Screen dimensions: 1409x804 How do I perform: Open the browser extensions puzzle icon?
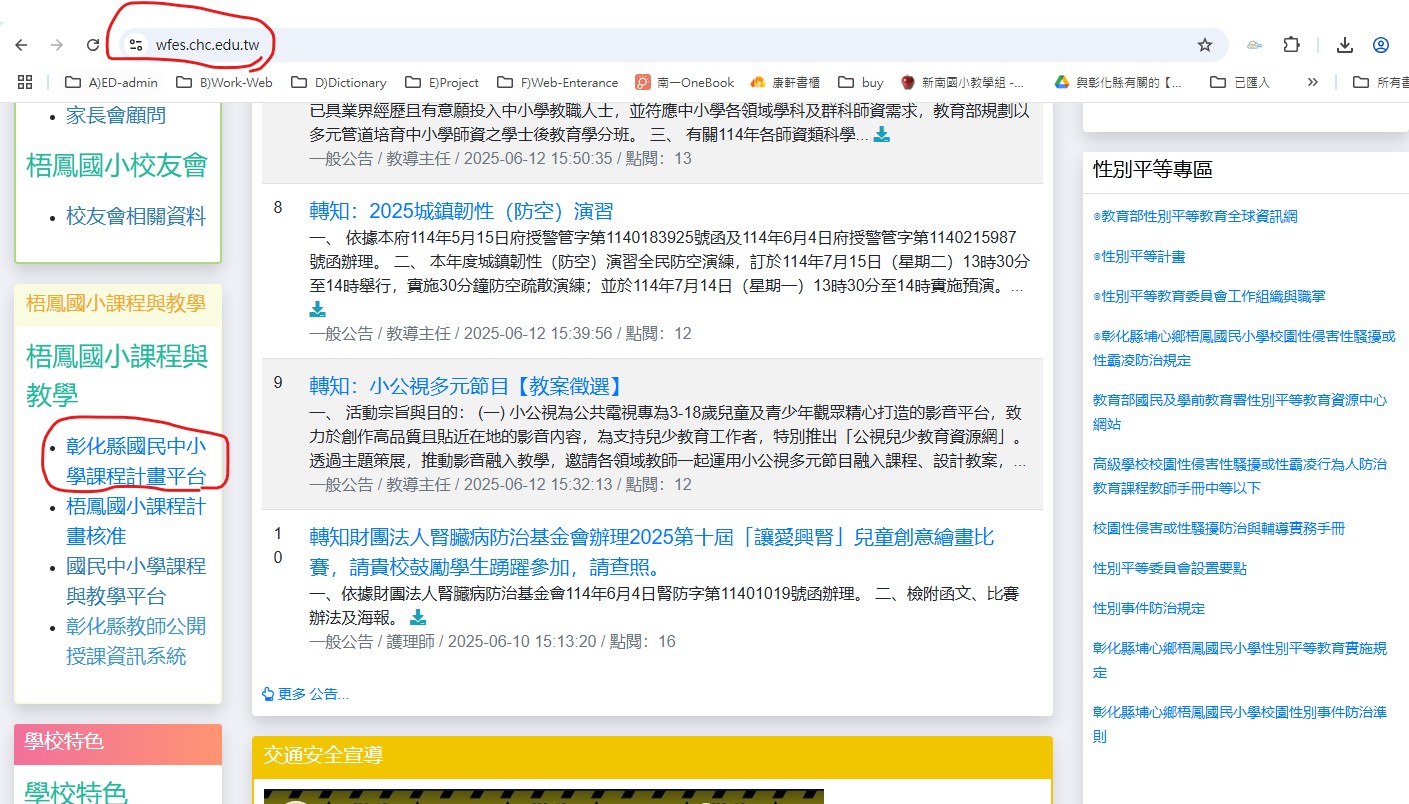pos(1291,45)
